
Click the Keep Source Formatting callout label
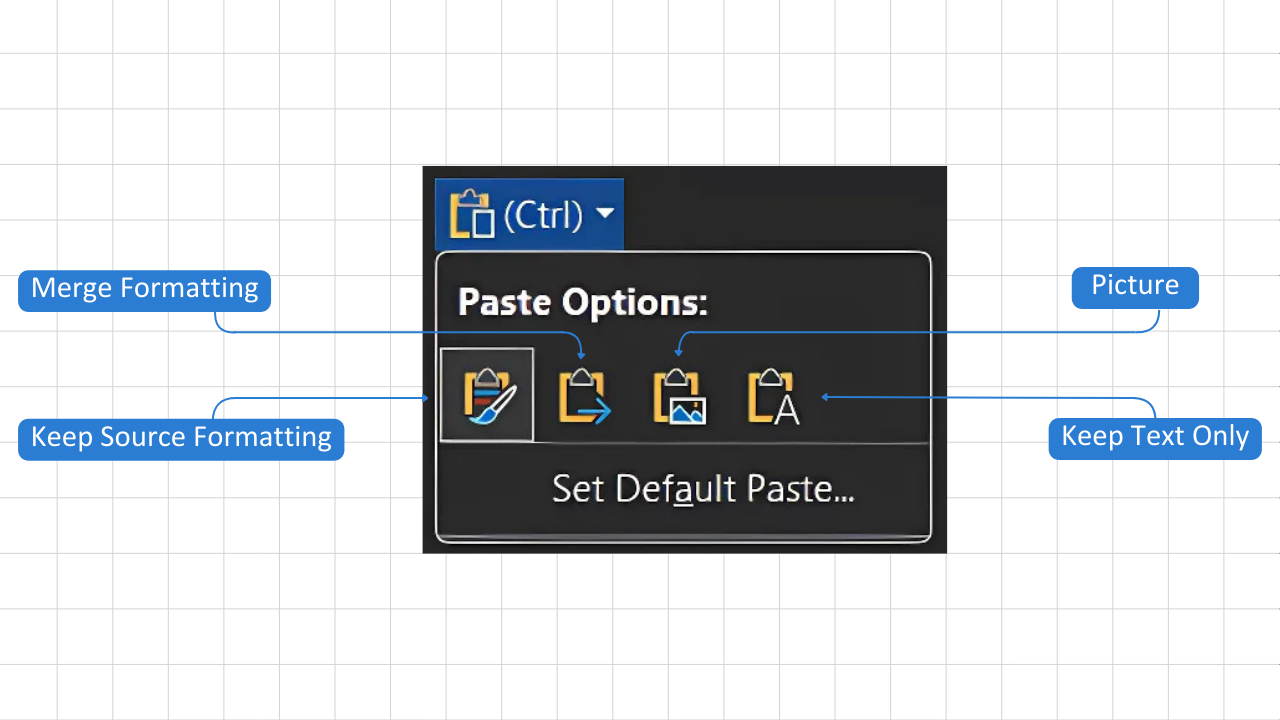(181, 437)
